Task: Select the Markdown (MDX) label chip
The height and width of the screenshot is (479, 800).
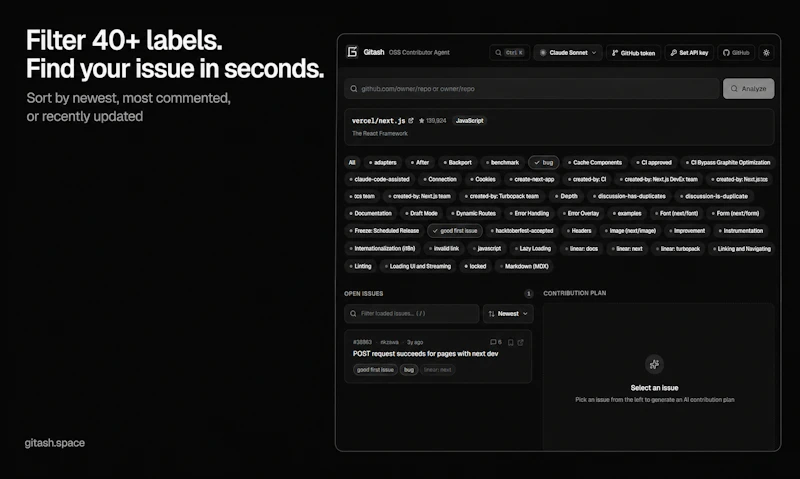Action: pyautogui.click(x=524, y=266)
